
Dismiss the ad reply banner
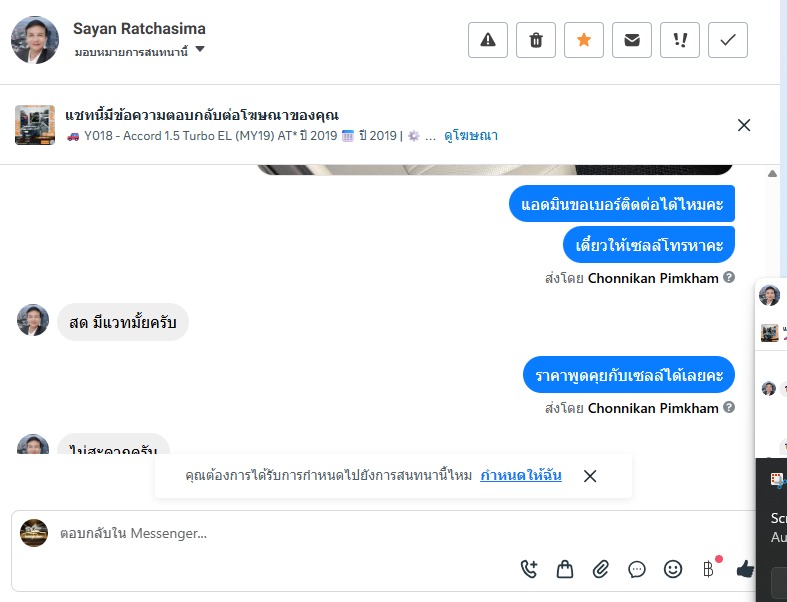tap(744, 125)
